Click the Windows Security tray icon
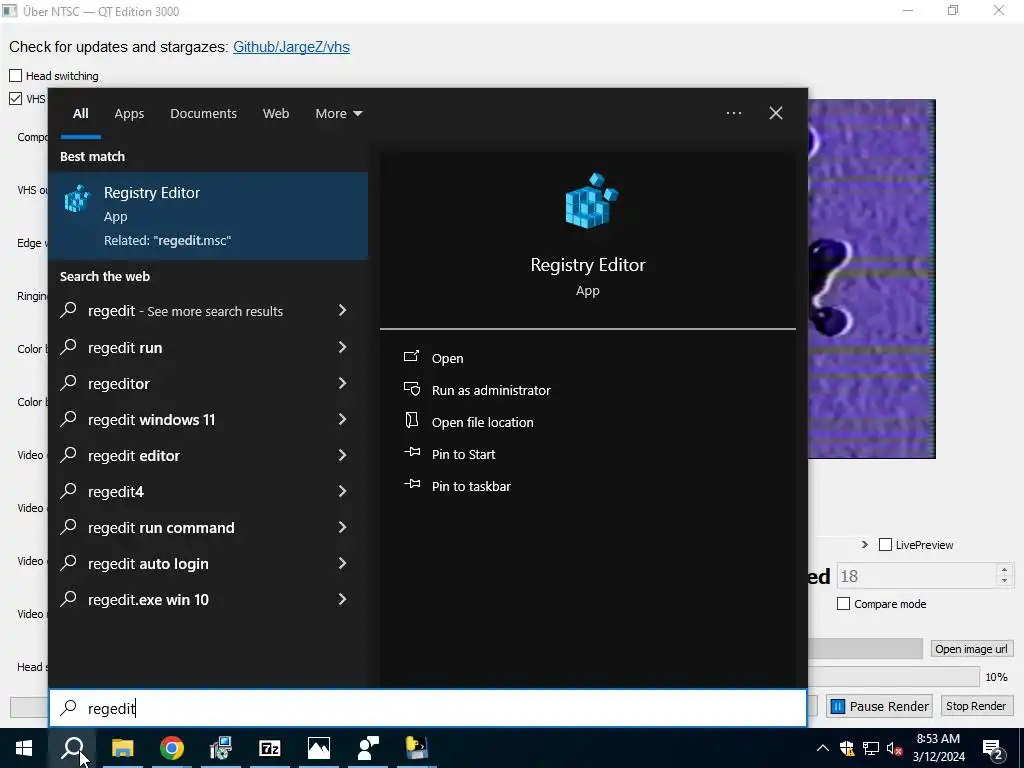 847,748
